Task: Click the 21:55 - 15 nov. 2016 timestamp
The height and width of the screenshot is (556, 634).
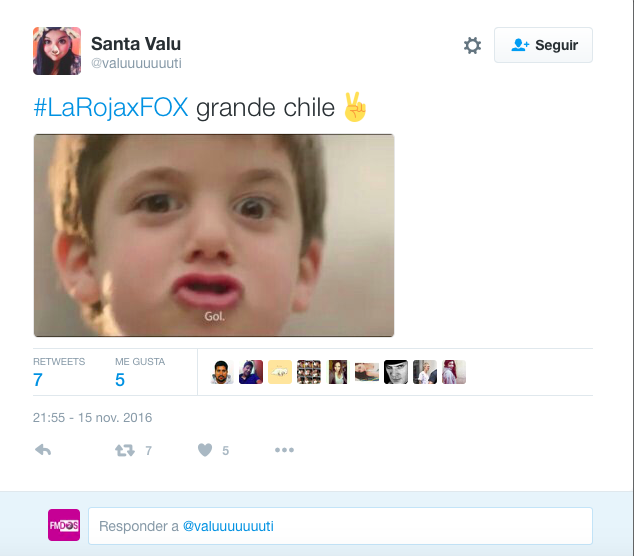Action: tap(93, 417)
